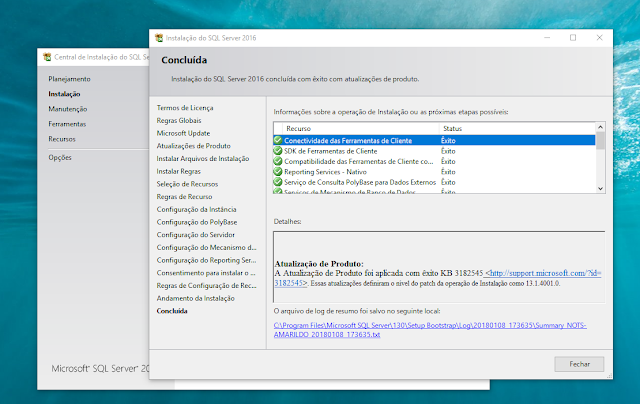Image resolution: width=640 pixels, height=404 pixels.
Task: Close the setup wizard with Fechar button
Action: tap(579, 364)
